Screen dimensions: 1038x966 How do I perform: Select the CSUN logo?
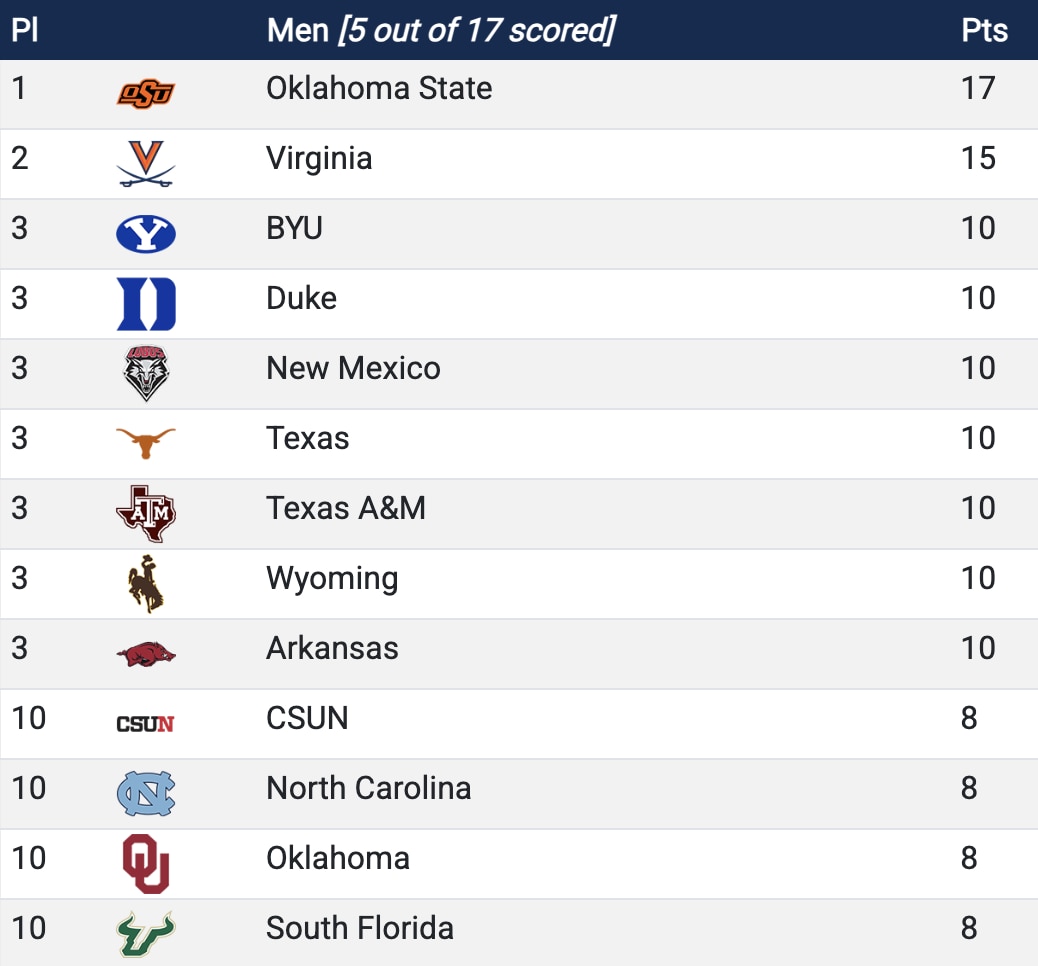146,724
